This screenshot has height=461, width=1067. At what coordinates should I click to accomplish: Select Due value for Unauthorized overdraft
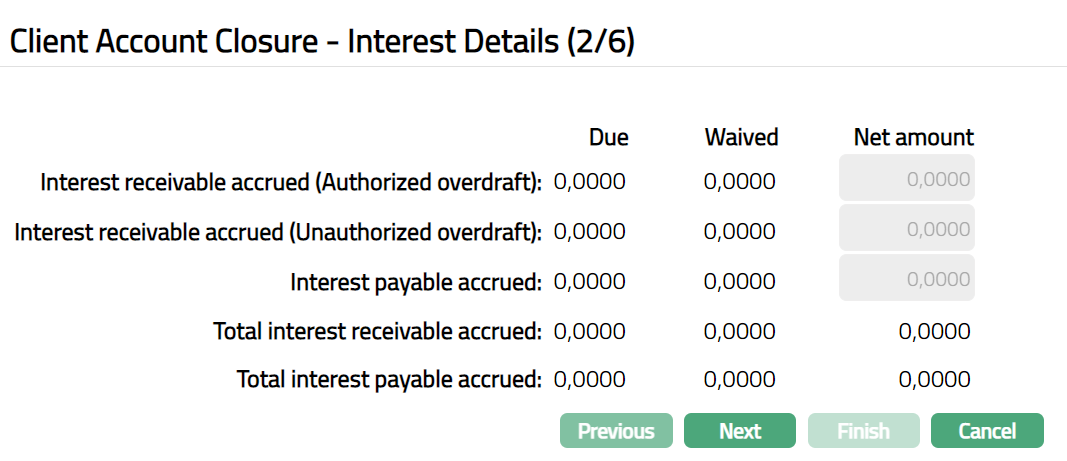(589, 231)
